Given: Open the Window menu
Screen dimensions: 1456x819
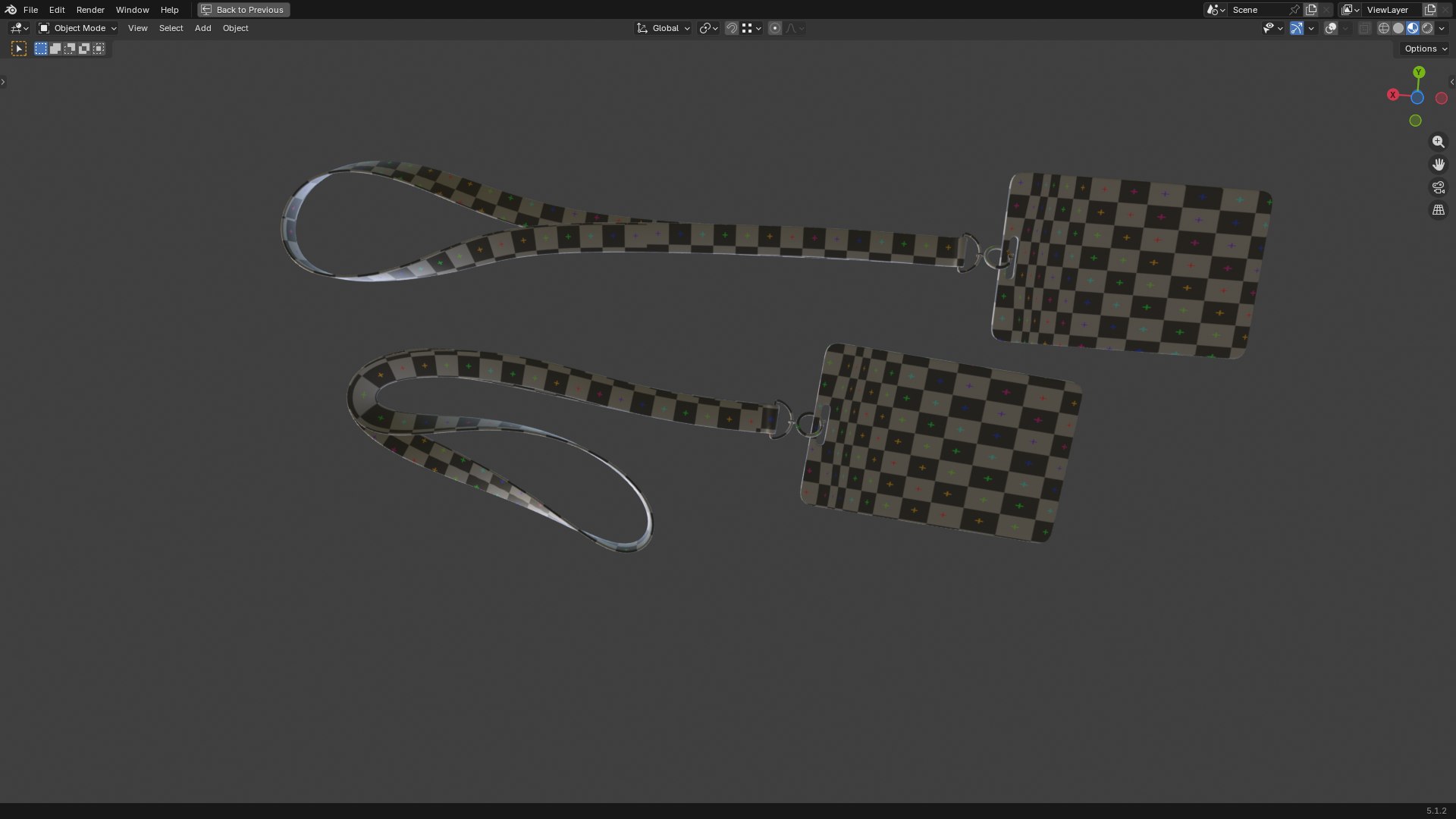Looking at the screenshot, I should point(132,10).
